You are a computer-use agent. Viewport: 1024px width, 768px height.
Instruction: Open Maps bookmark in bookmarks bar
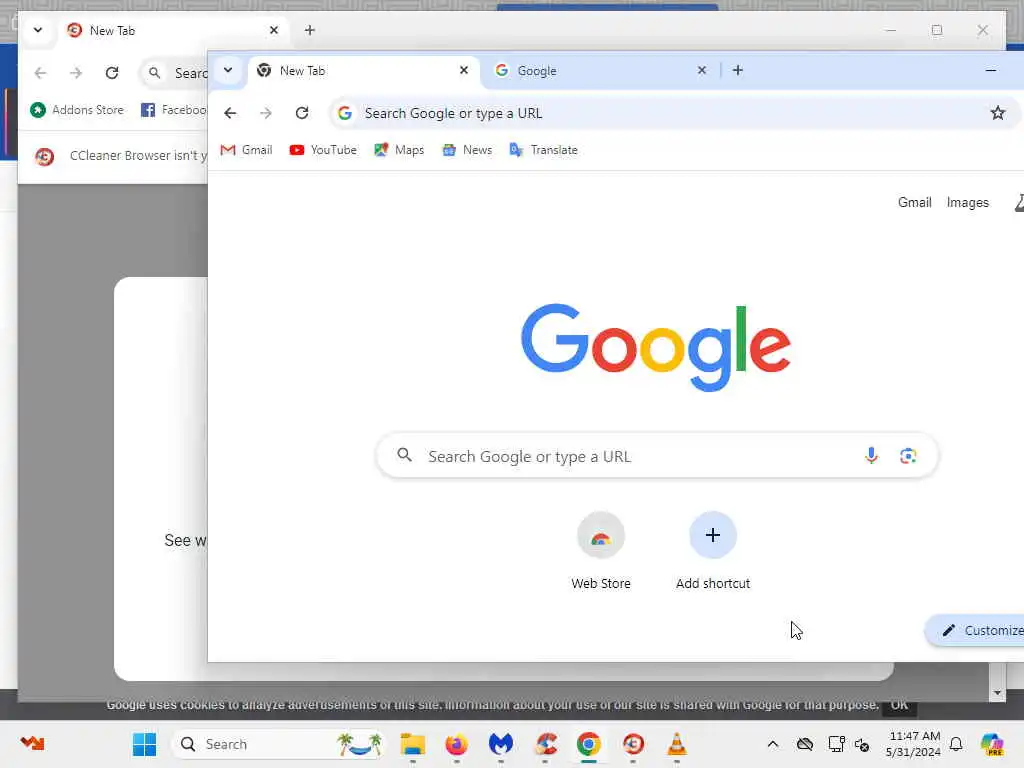click(x=399, y=150)
